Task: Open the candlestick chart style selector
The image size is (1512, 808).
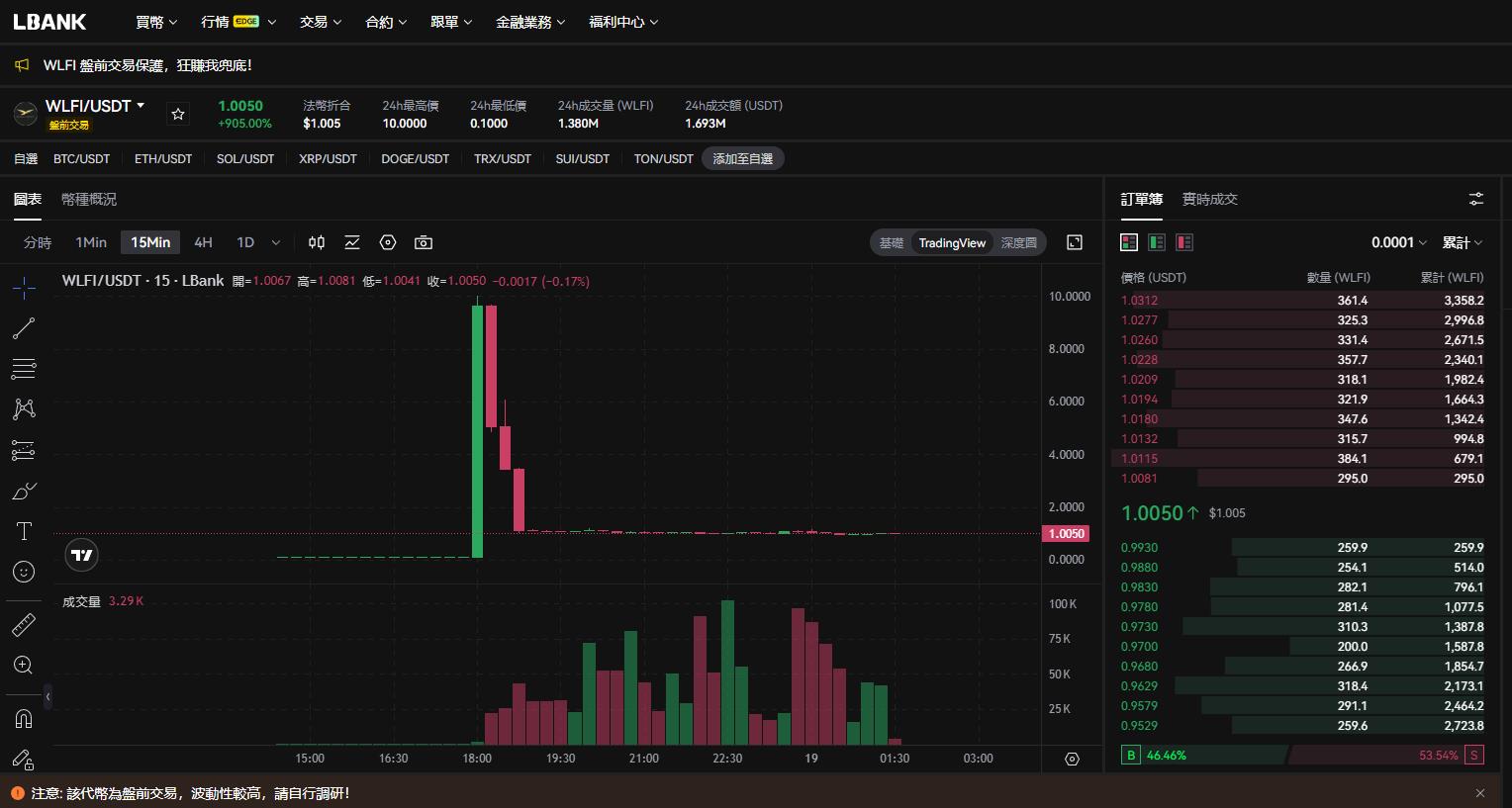Action: tap(317, 242)
